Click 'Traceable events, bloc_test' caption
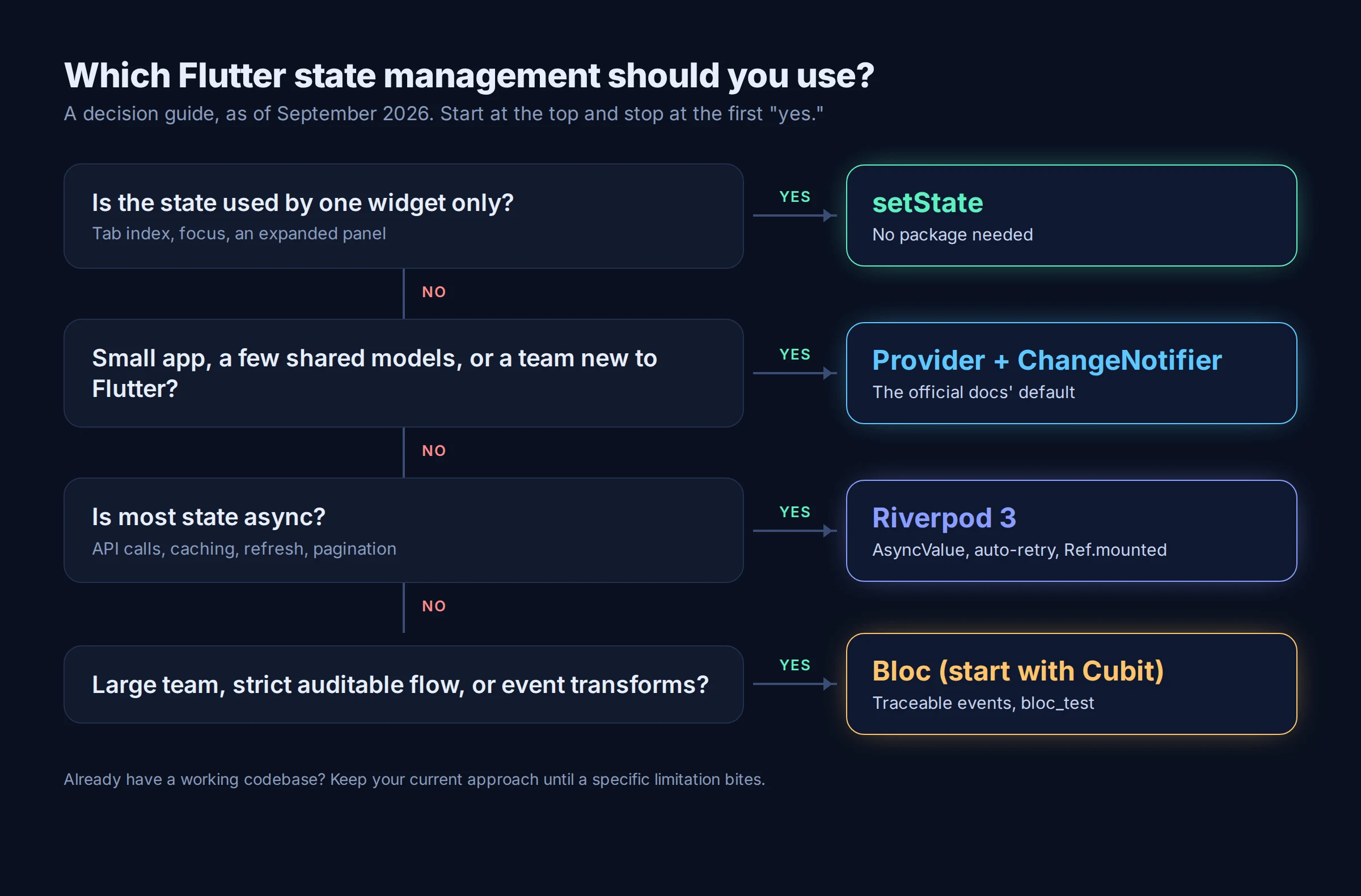Viewport: 1361px width, 896px height. tap(983, 703)
